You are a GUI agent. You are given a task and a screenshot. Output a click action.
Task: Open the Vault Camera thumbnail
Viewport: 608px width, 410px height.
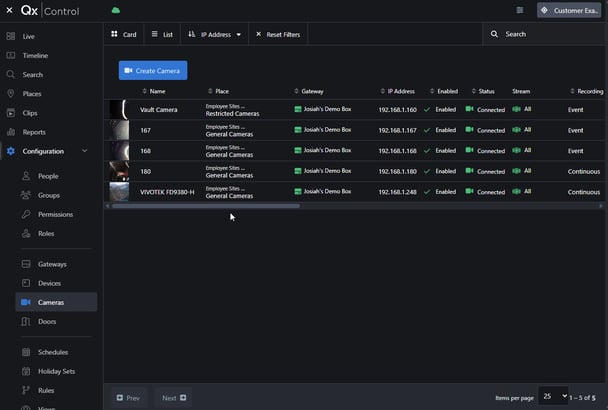coord(119,109)
